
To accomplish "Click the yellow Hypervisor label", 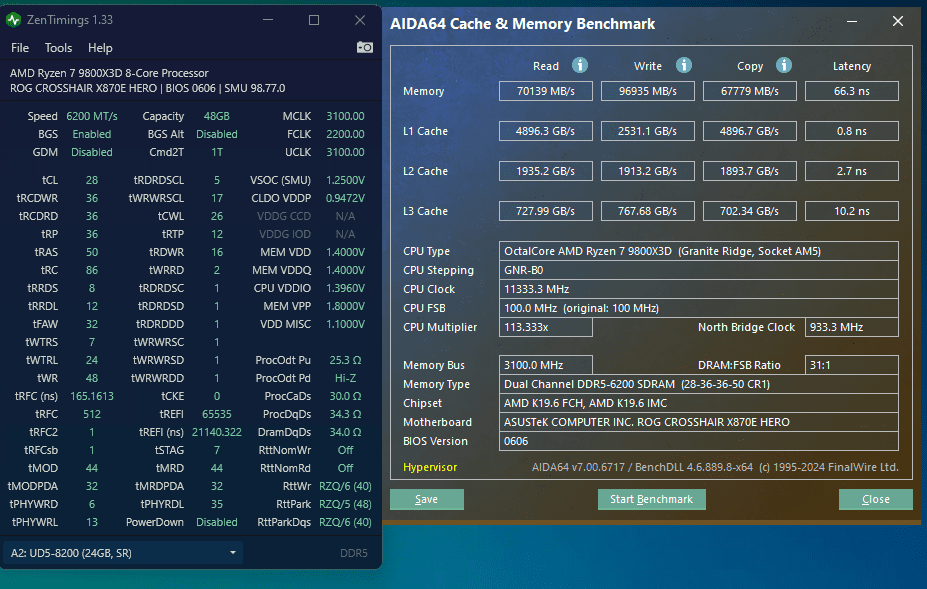I will click(x=430, y=467).
